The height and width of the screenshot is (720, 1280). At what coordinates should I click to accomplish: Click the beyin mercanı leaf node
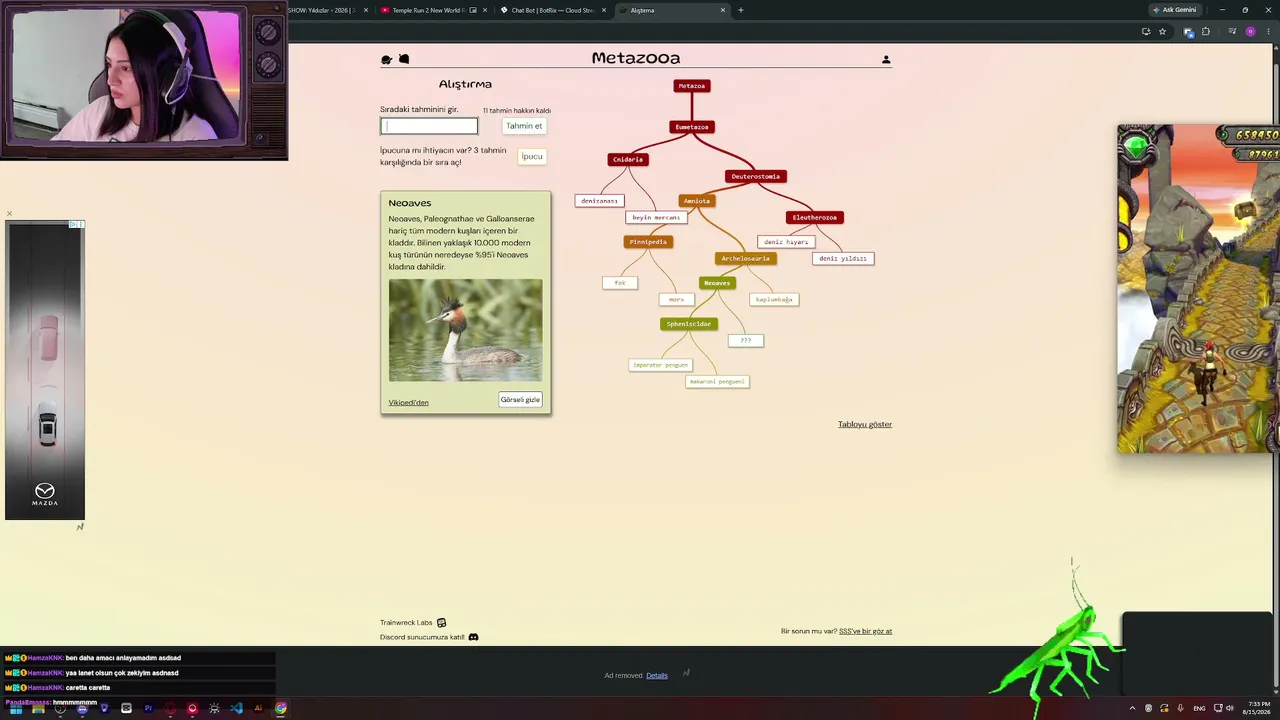[x=656, y=217]
